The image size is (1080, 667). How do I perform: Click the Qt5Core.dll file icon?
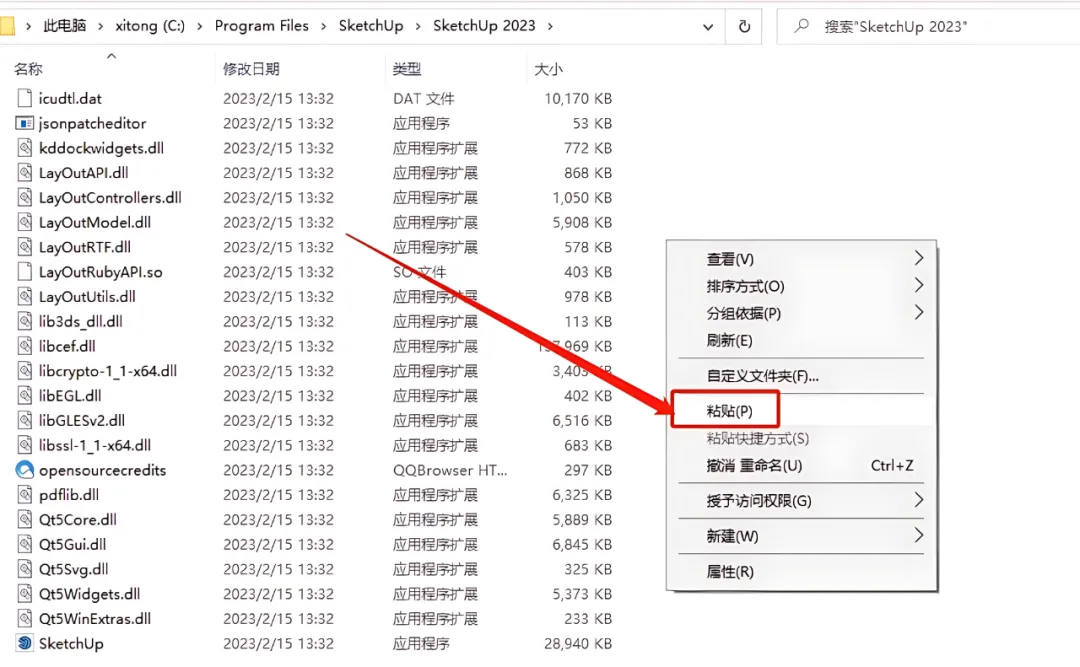[x=25, y=520]
